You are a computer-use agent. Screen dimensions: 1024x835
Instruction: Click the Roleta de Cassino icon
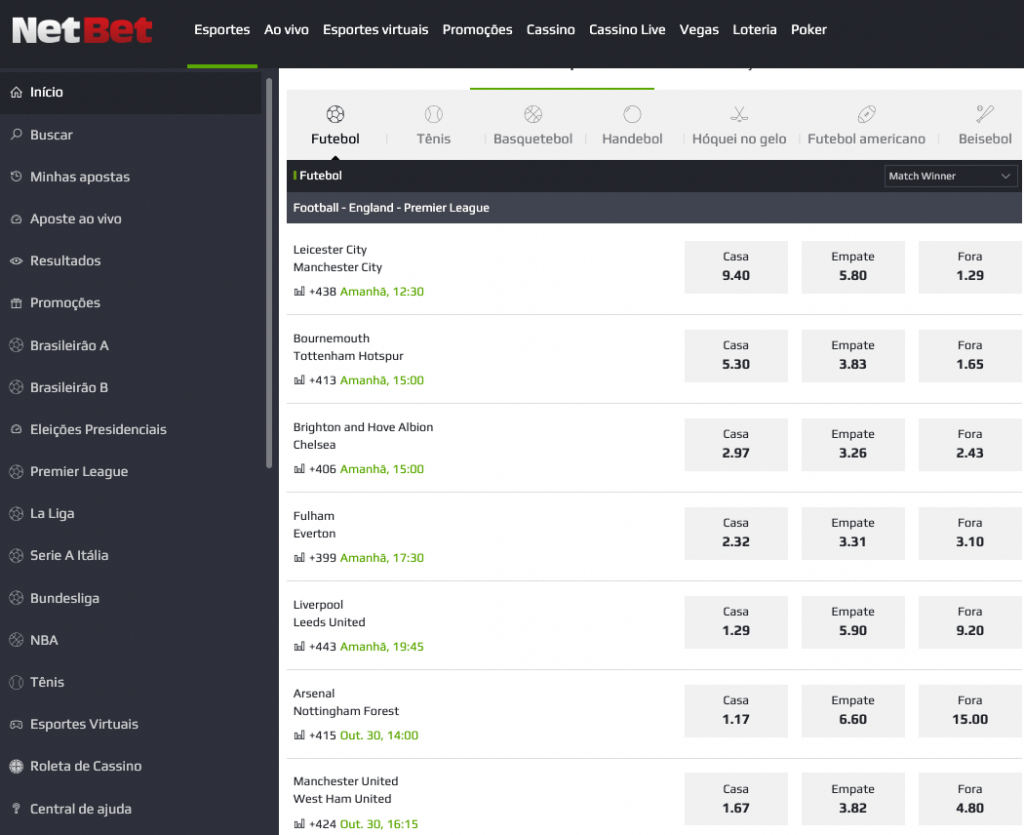[16, 766]
